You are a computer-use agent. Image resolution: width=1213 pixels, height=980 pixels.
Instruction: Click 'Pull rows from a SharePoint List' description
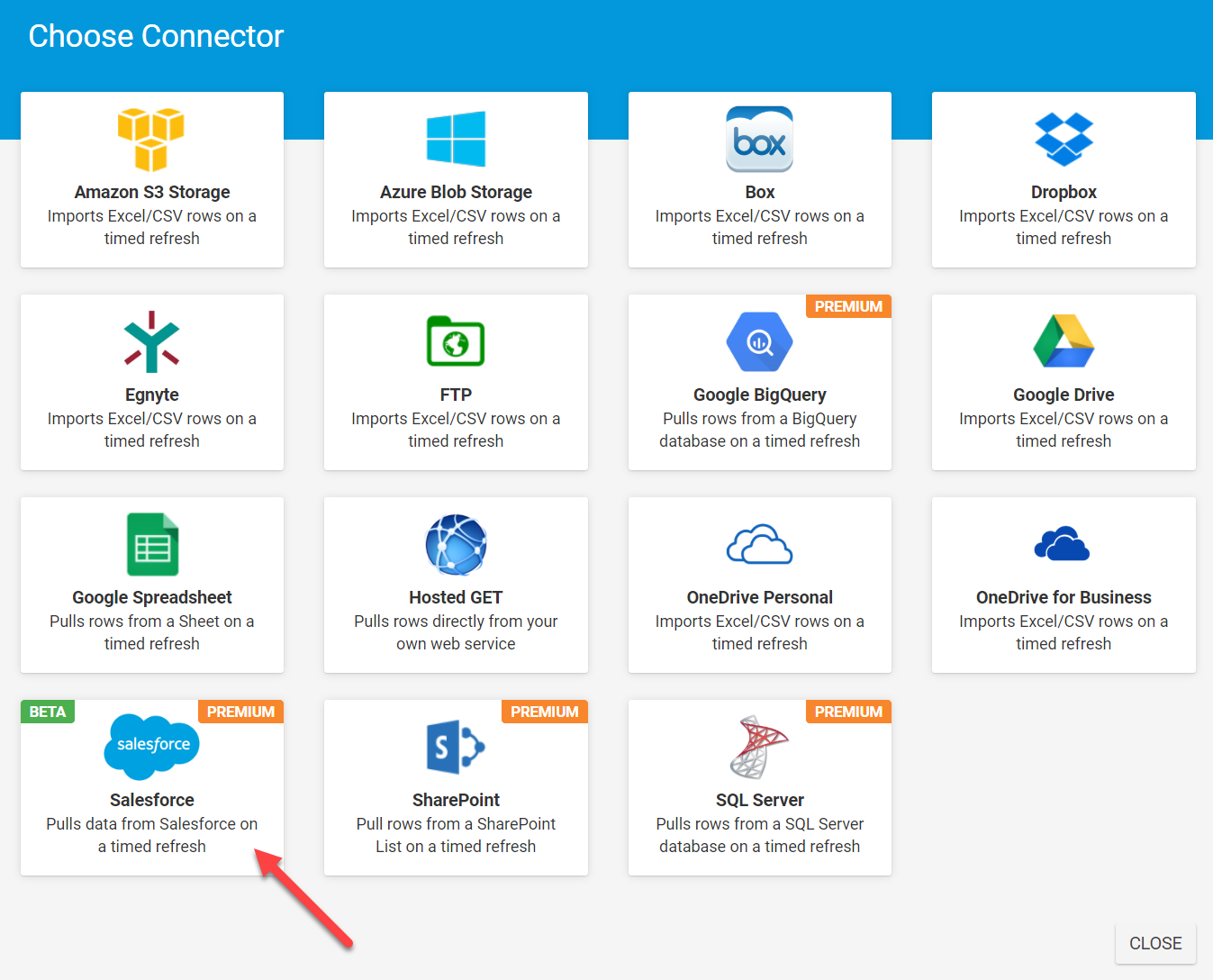click(456, 835)
